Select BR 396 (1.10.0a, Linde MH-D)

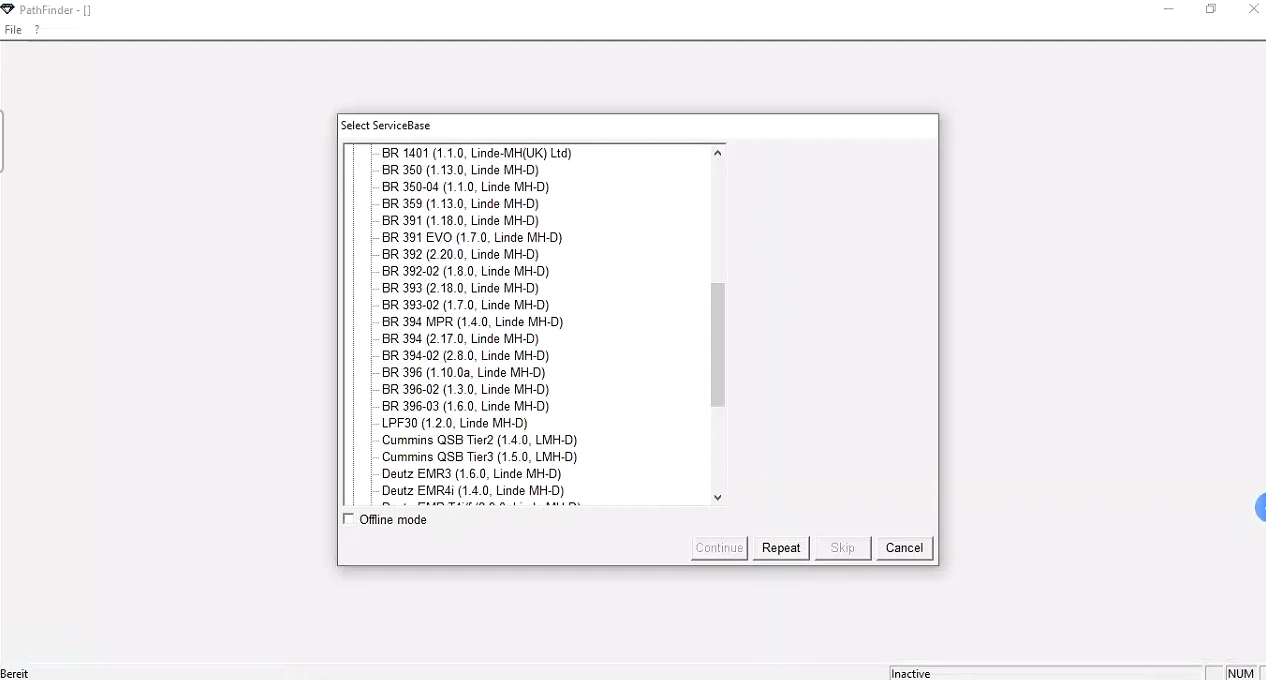click(463, 373)
